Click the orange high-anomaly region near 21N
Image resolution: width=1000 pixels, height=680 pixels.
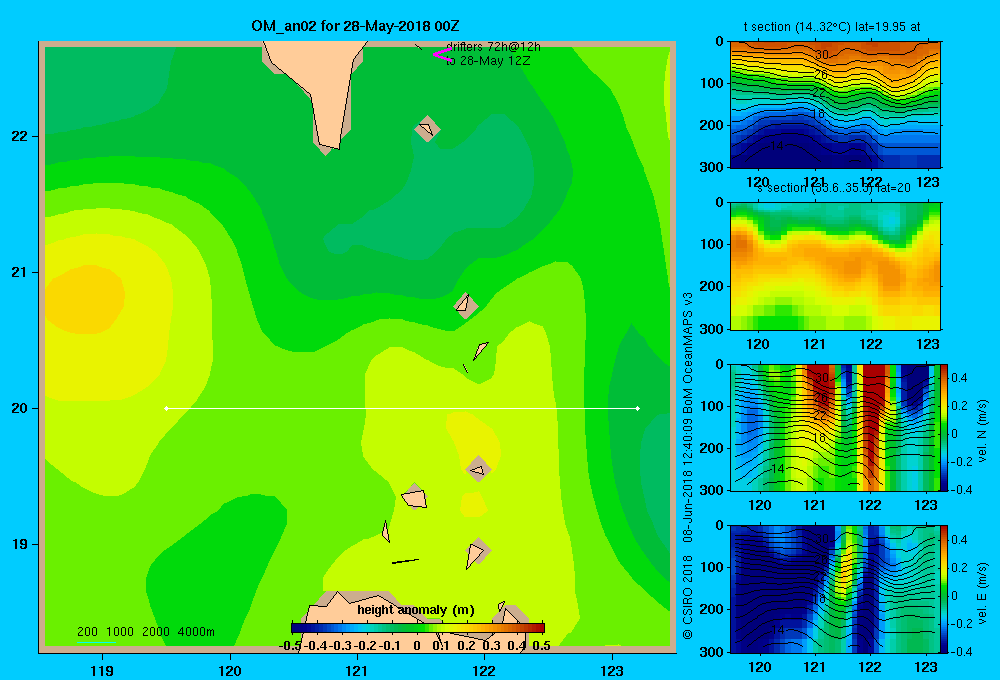pos(86,300)
